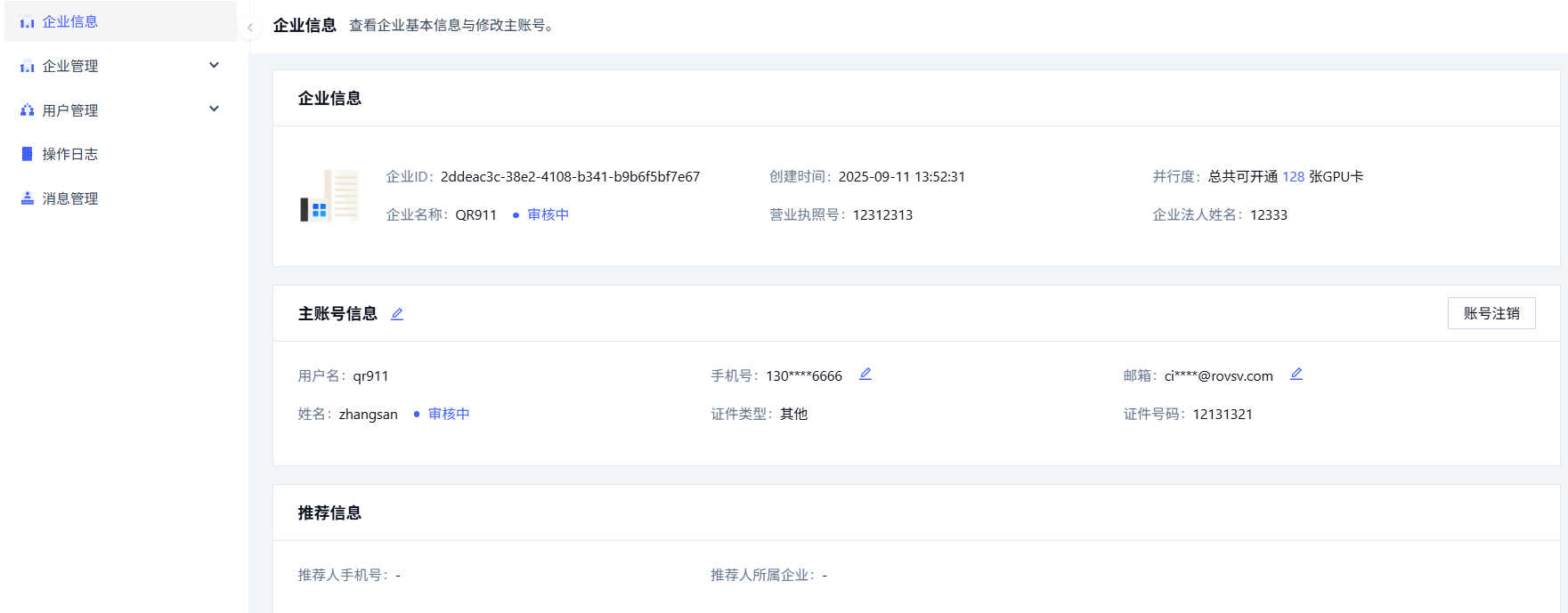Edit 主账号信息 via the pencil icon
The height and width of the screenshot is (613, 1568).
(397, 314)
